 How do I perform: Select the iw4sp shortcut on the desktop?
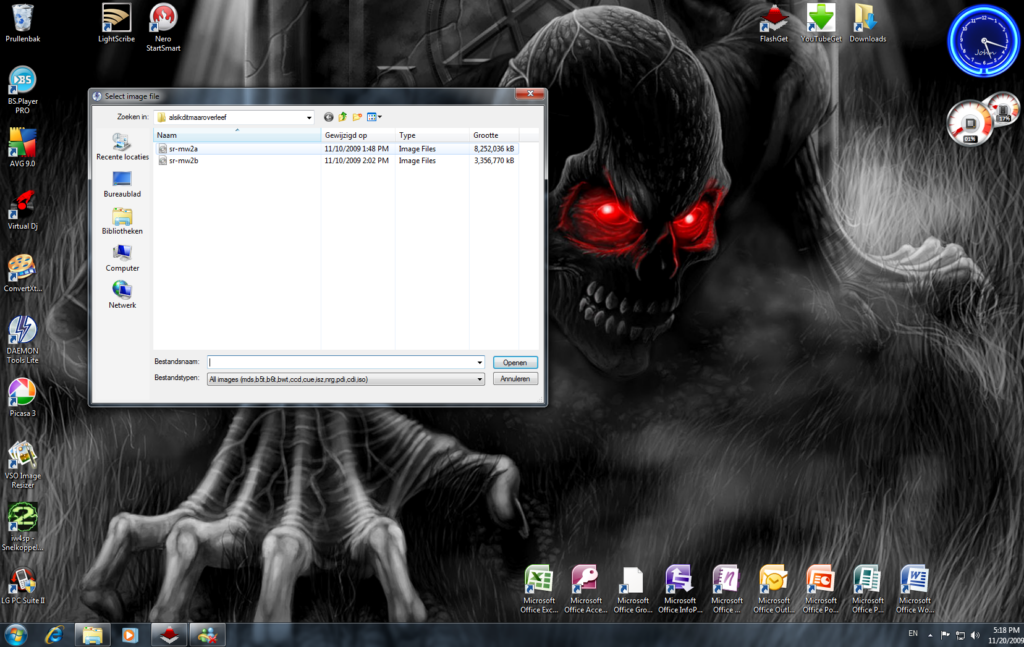coord(23,528)
